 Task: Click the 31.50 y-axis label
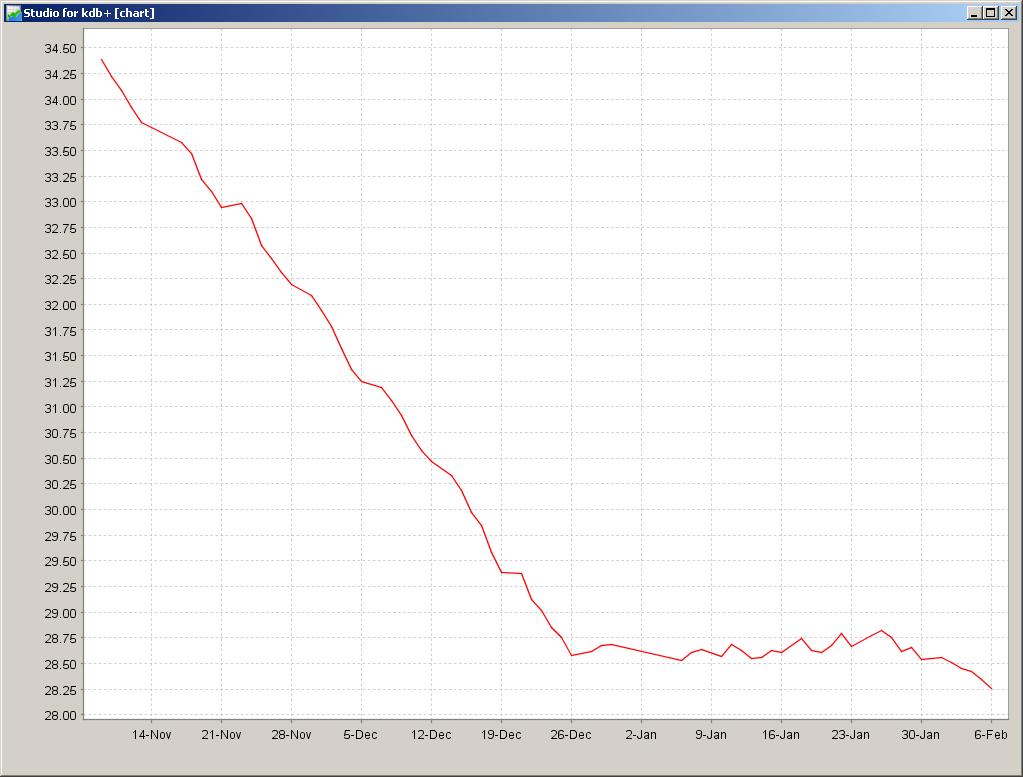tap(60, 356)
